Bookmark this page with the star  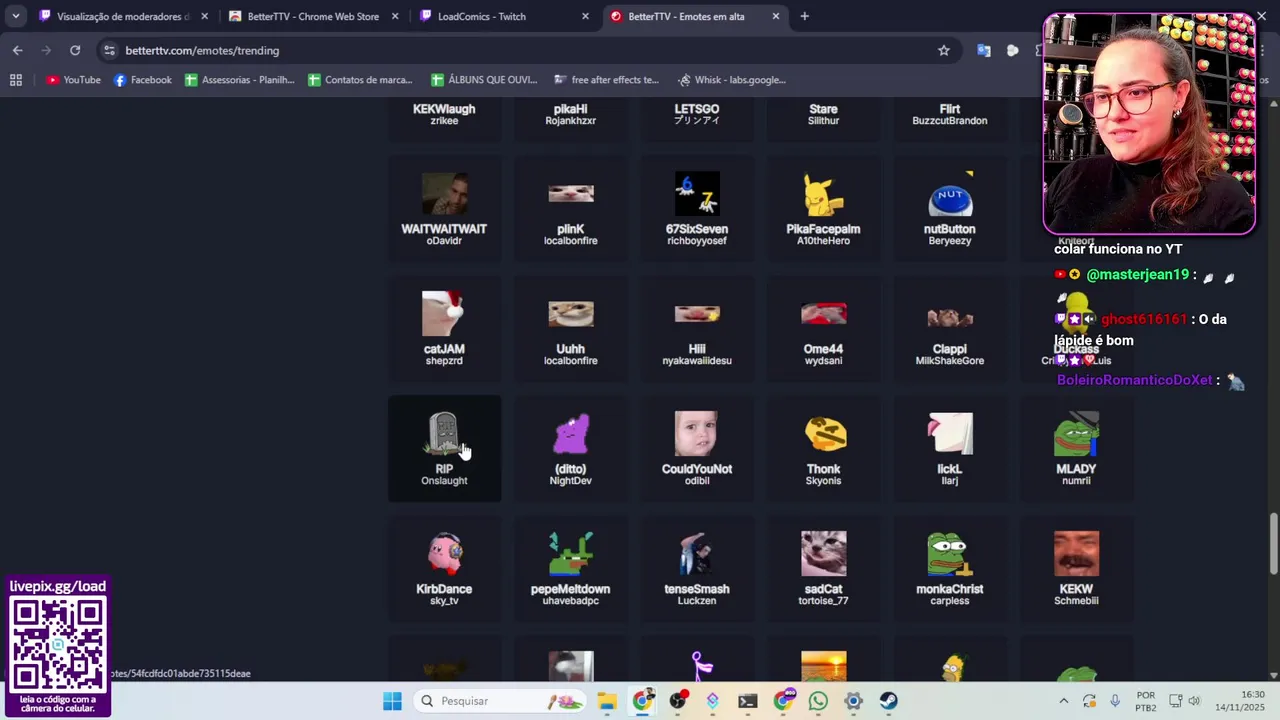click(x=943, y=50)
